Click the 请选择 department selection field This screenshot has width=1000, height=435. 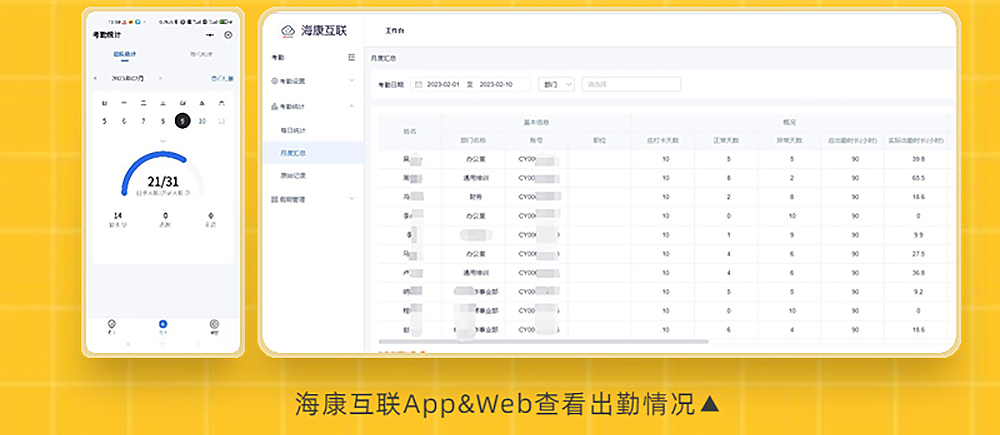click(x=631, y=84)
